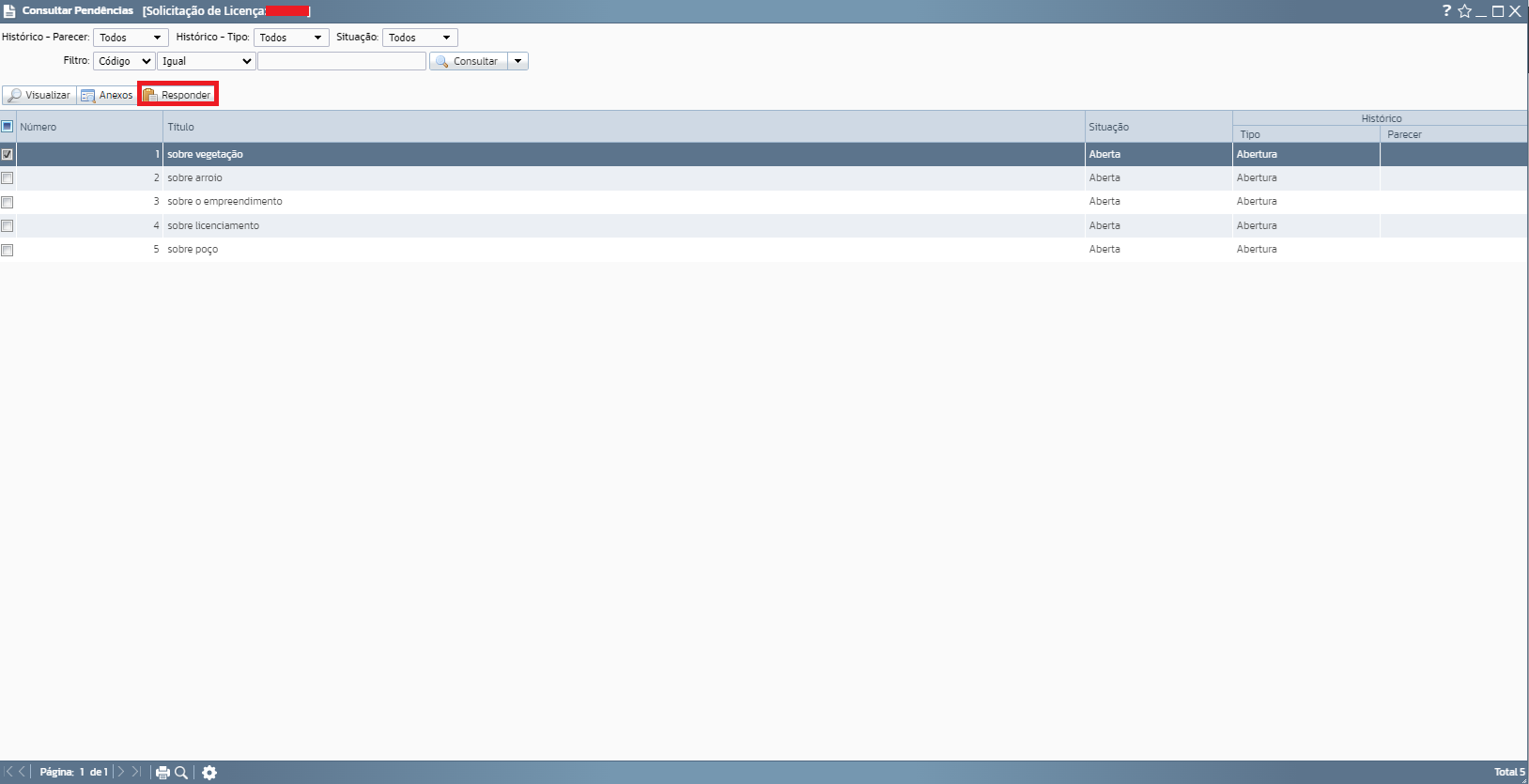Screen dimensions: 1529x784
Task: Click the Parecer column header
Action: pyautogui.click(x=1453, y=134)
